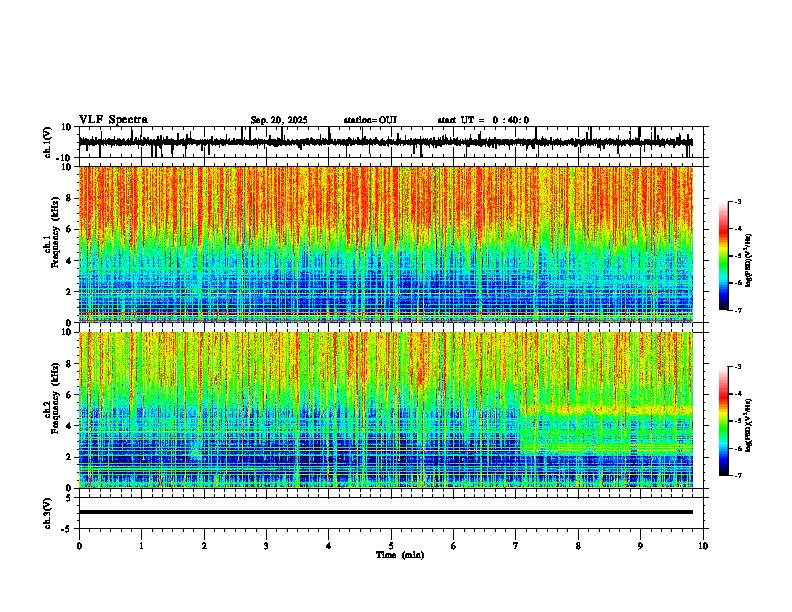
Task: Click the ch.2 colorbar 'log(PSD)' title
Action: coord(748,425)
